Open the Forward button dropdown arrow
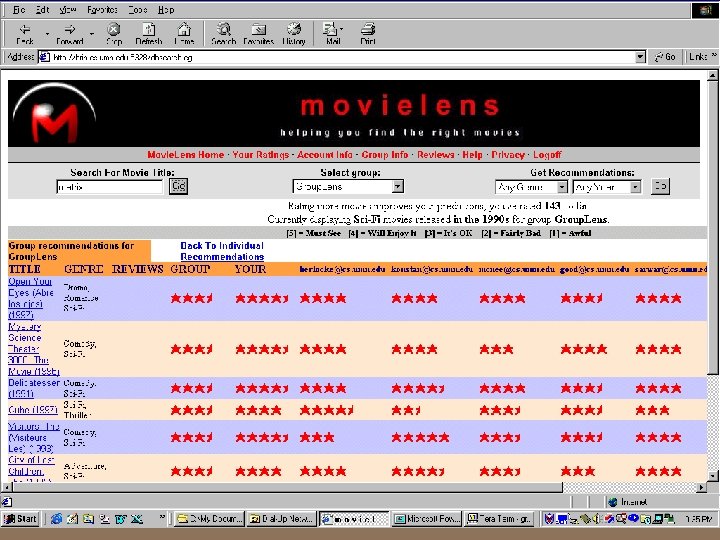The height and width of the screenshot is (540, 720). pyautogui.click(x=92, y=34)
